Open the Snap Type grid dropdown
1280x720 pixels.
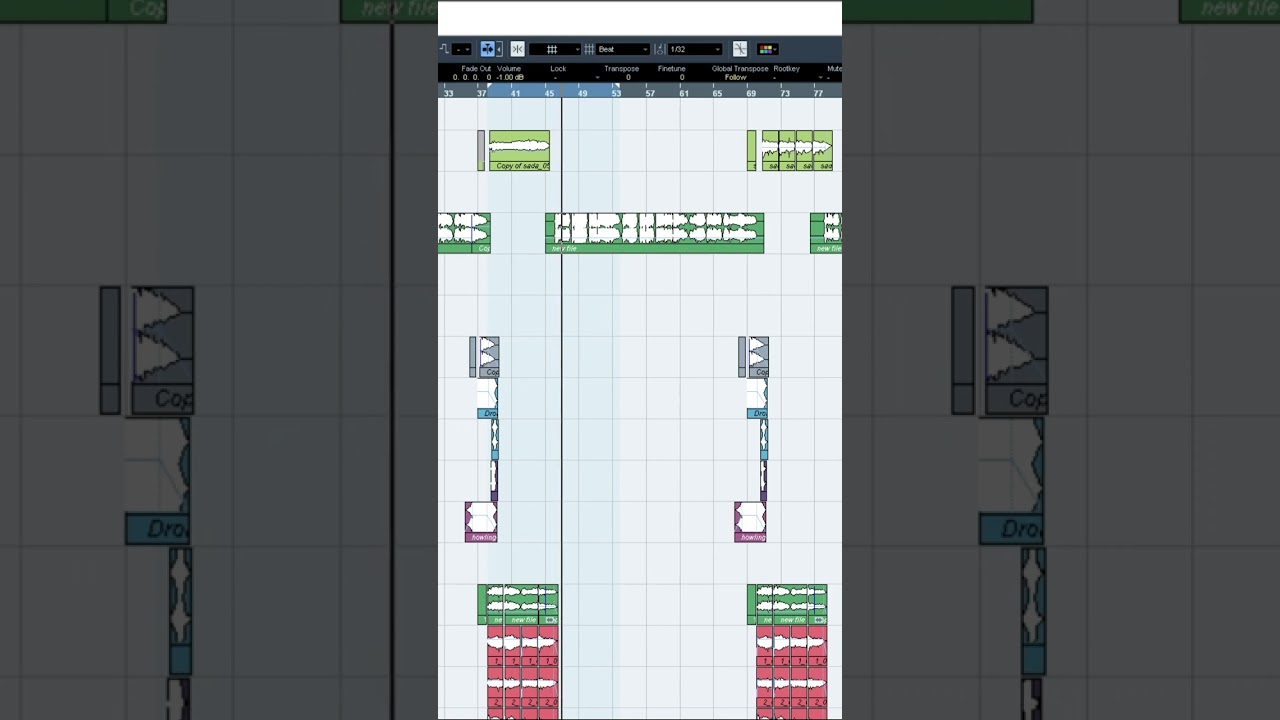coord(555,49)
